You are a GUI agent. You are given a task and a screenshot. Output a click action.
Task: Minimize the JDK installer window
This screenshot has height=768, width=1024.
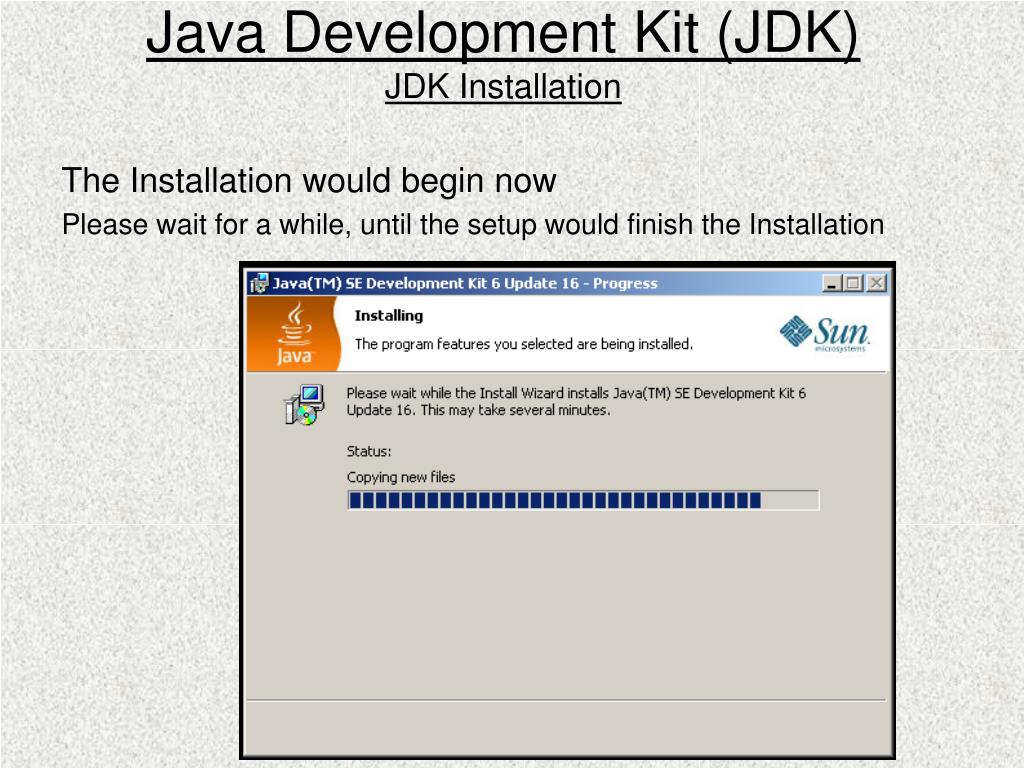coord(831,283)
